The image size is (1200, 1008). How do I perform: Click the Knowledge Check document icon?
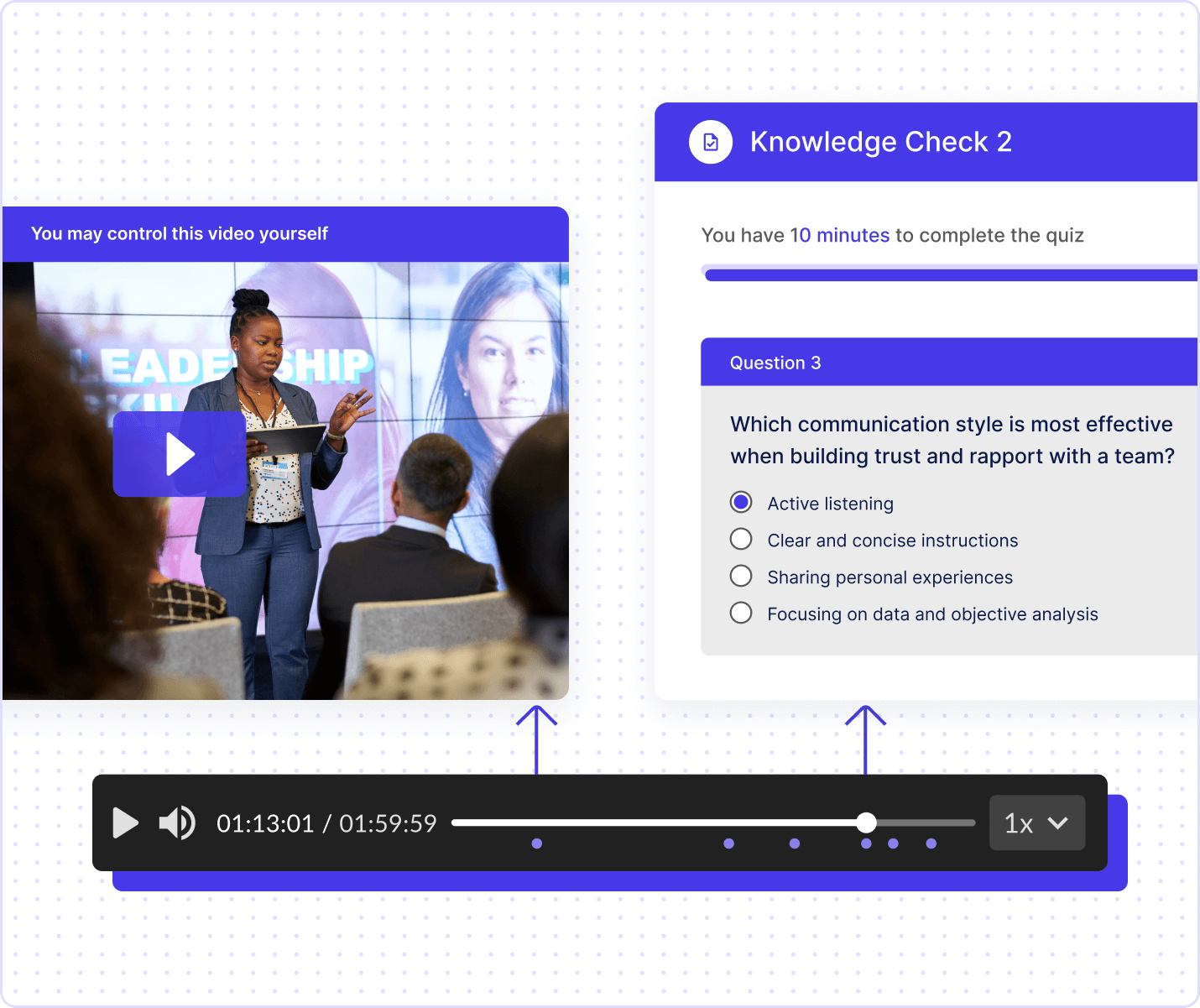coord(711,142)
